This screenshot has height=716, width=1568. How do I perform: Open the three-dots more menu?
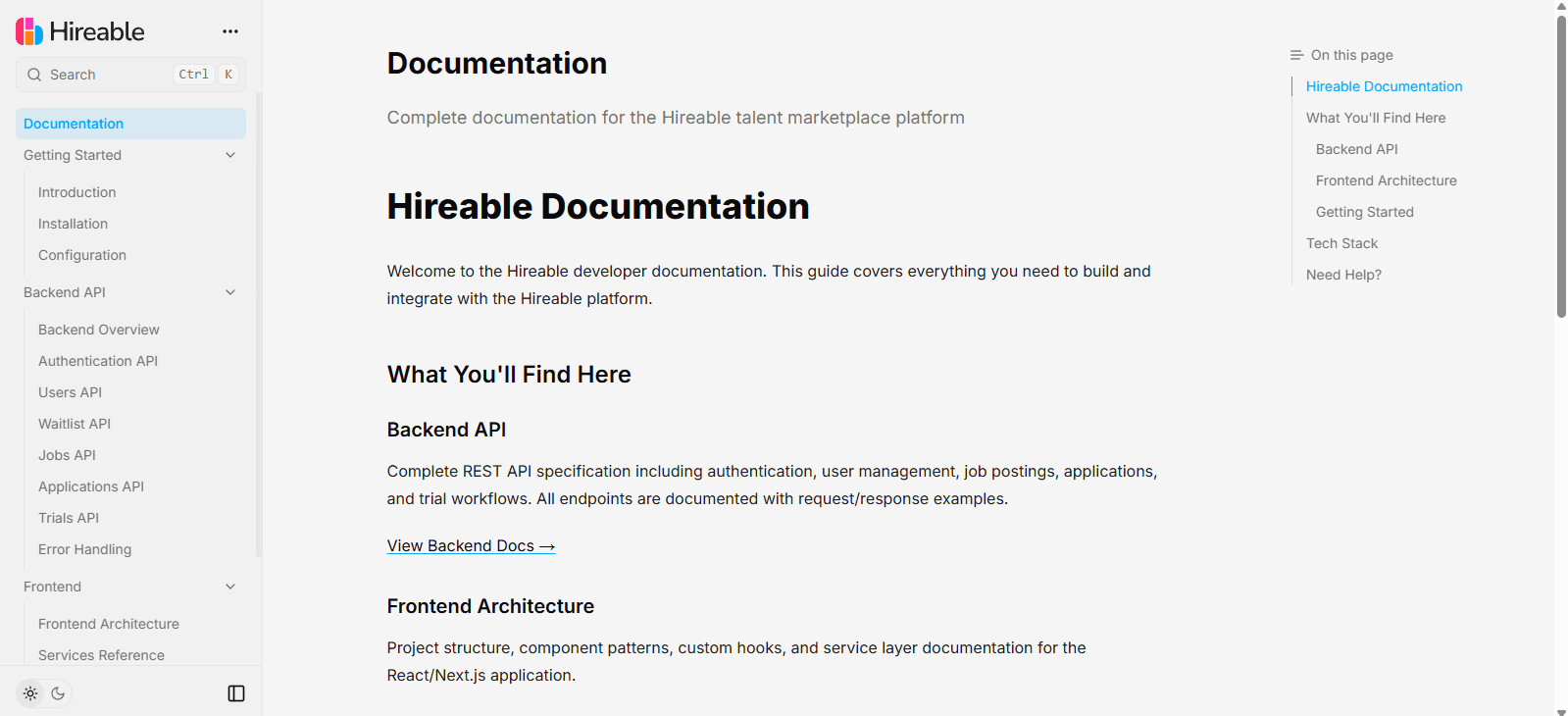point(230,31)
